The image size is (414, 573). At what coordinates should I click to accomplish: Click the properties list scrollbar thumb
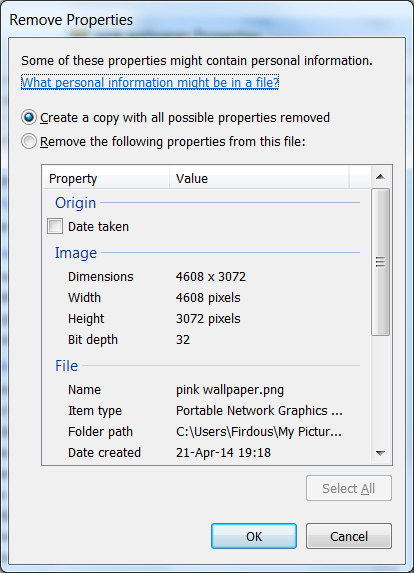(x=380, y=262)
